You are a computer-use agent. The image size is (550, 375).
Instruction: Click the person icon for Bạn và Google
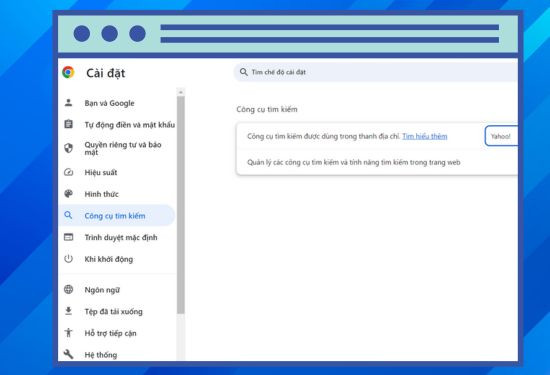tap(68, 103)
